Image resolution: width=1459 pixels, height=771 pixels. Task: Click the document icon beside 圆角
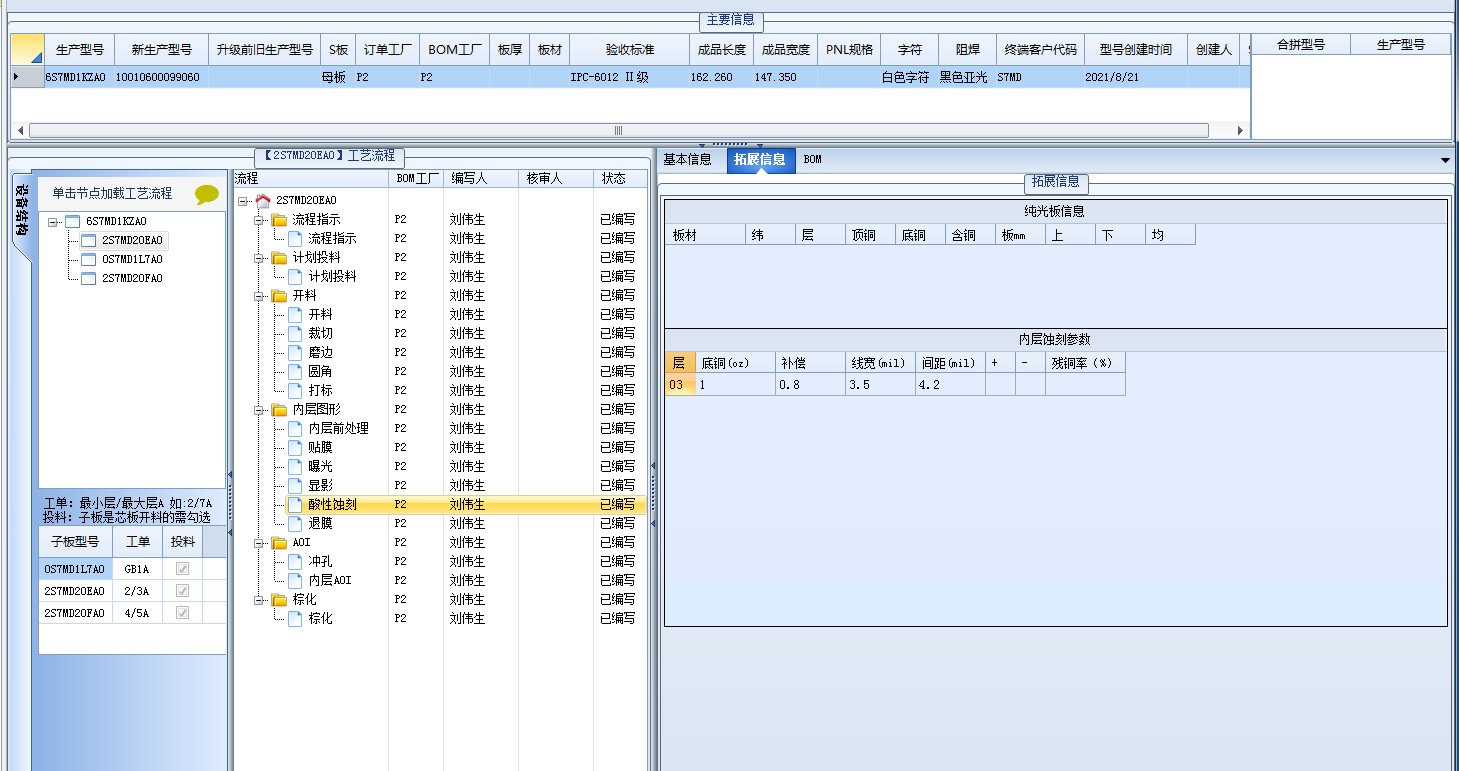click(295, 372)
